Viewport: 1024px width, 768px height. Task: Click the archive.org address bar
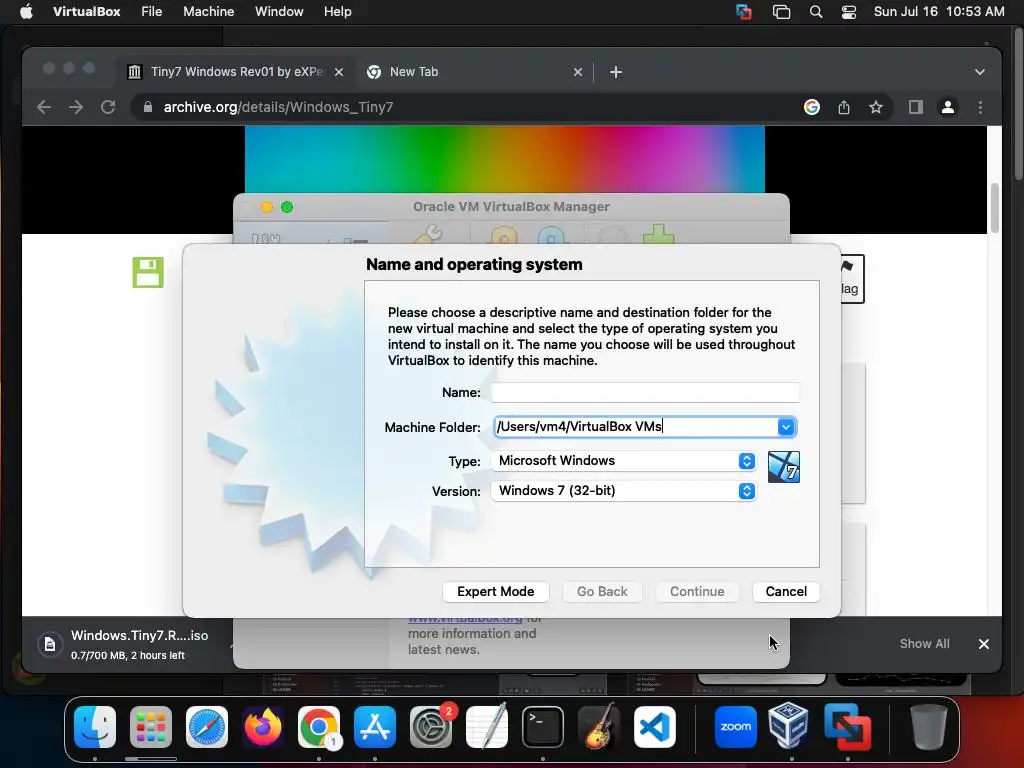(x=470, y=107)
